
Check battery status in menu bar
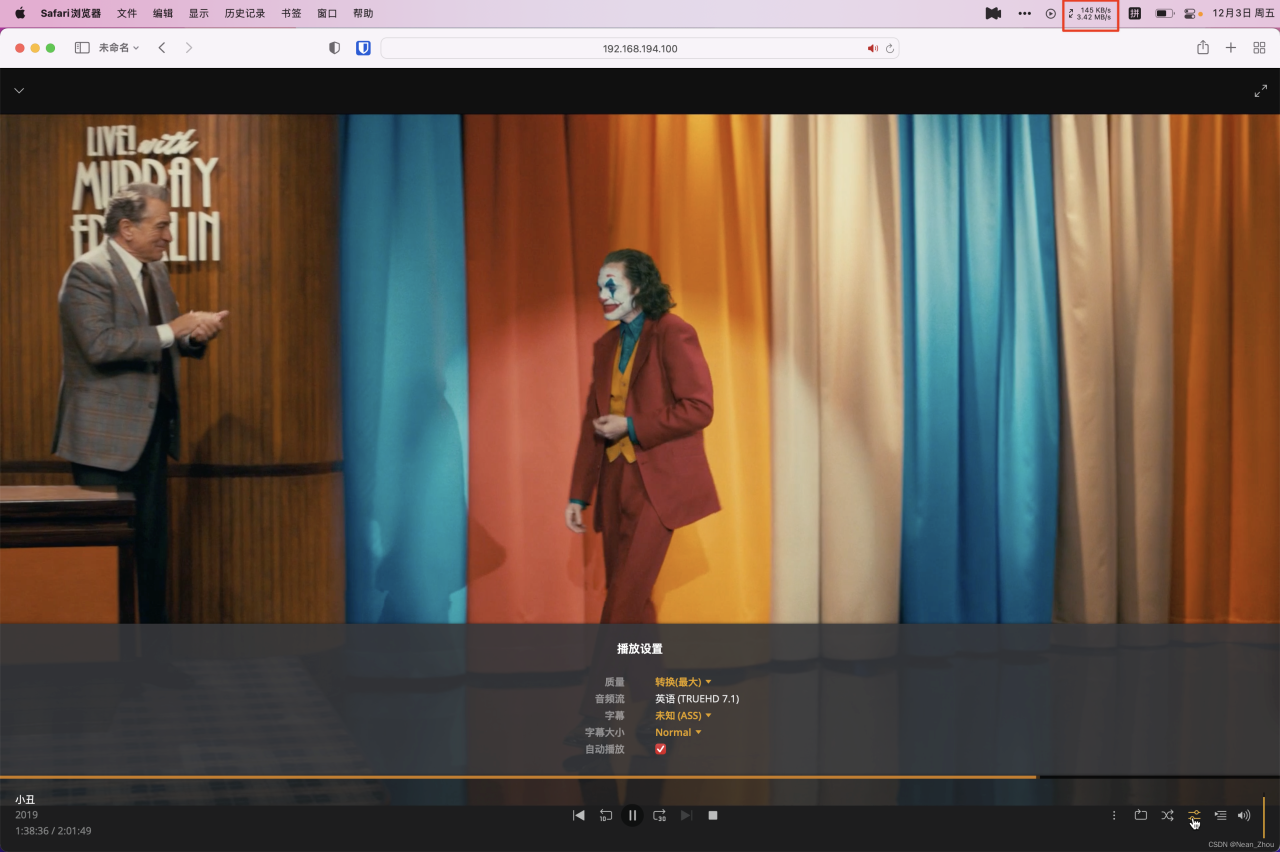coord(1165,13)
